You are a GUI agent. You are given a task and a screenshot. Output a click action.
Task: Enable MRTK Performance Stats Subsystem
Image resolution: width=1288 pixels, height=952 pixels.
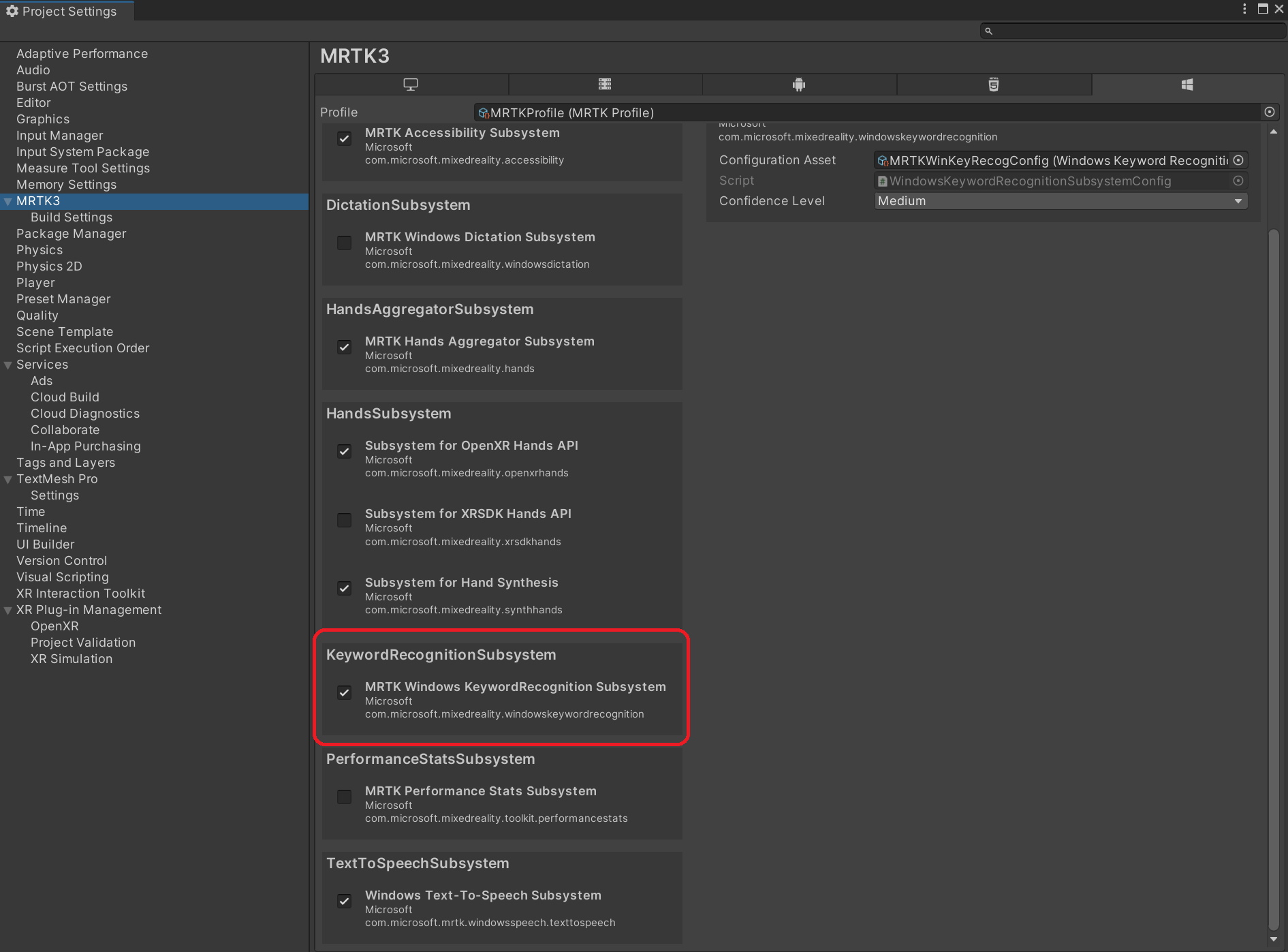point(345,797)
